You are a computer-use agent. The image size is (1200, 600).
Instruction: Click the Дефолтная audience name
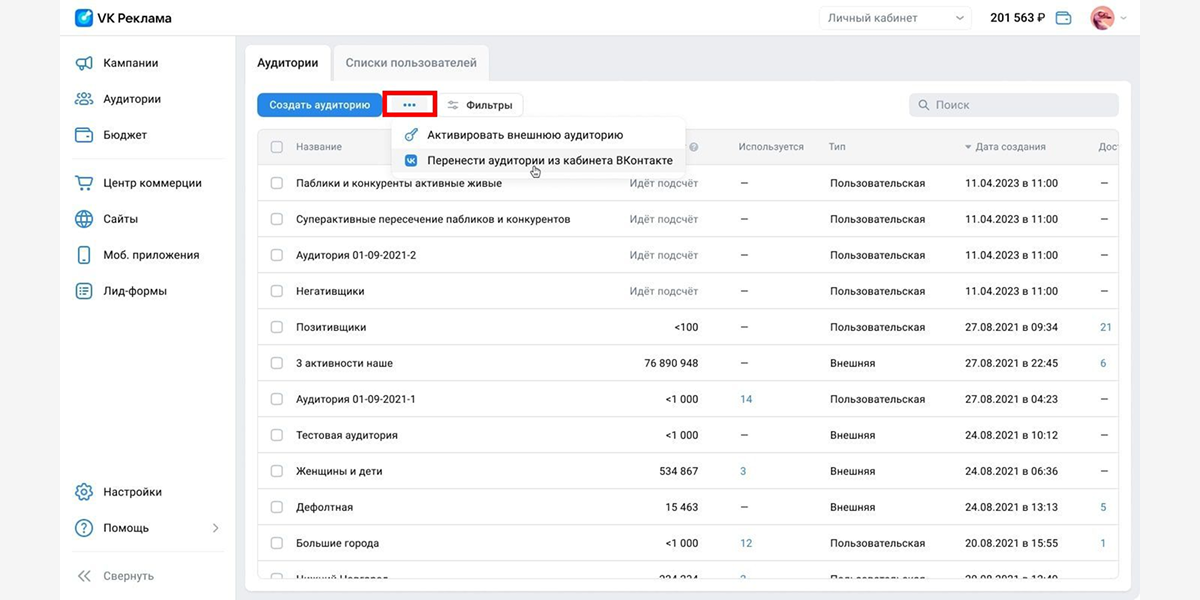[x=324, y=507]
